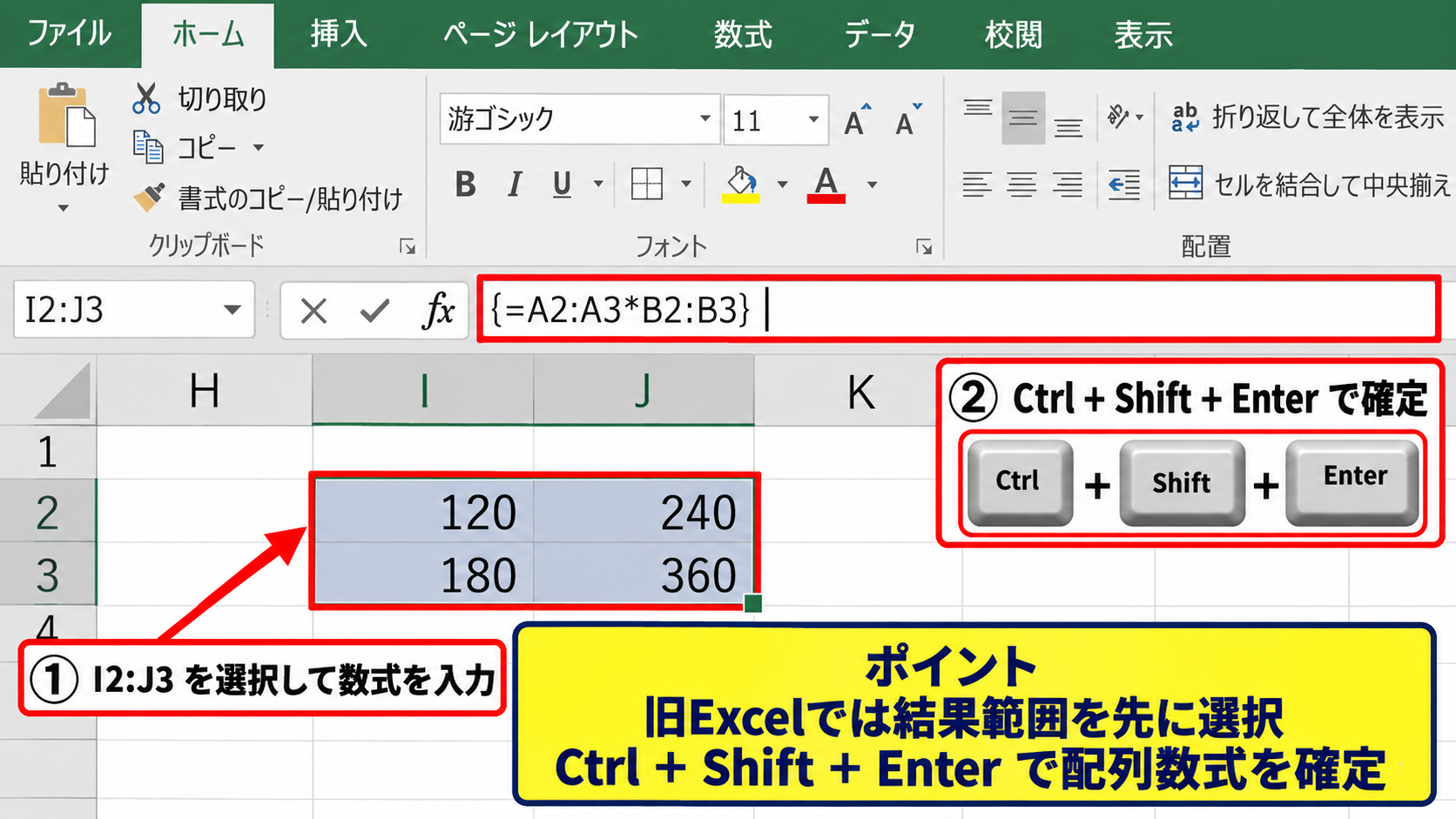This screenshot has height=819, width=1456.
Task: Confirm formula with checkmark button
Action: [x=375, y=310]
